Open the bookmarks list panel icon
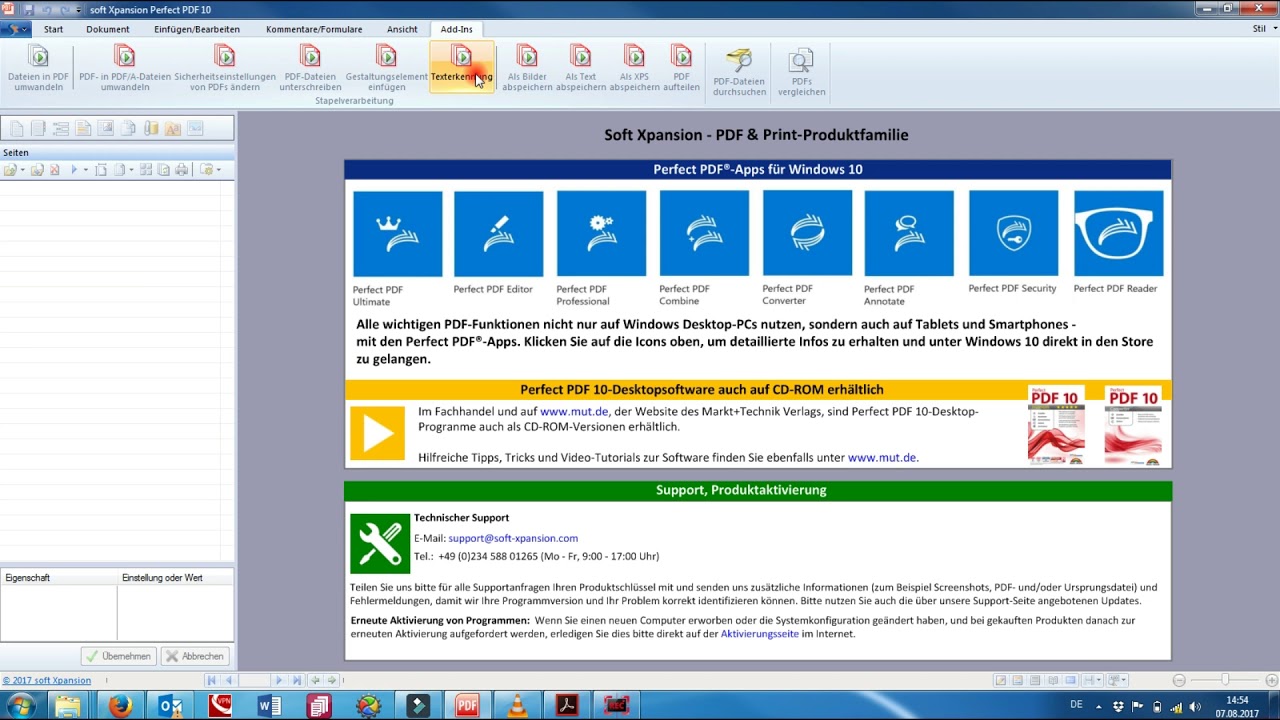 [60, 128]
